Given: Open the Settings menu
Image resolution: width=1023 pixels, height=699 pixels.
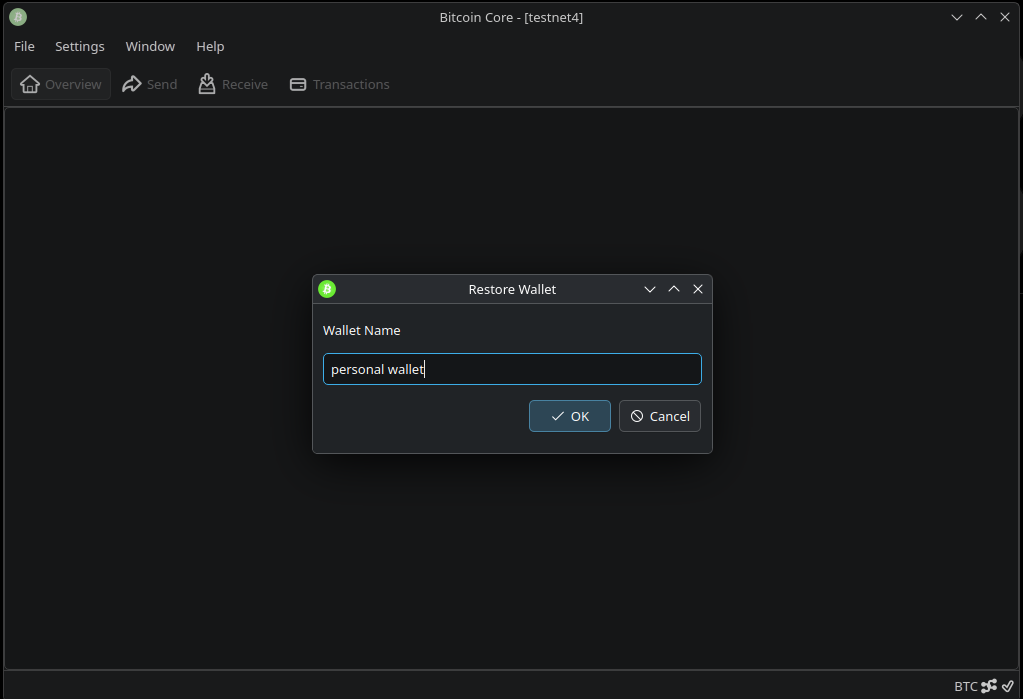Looking at the screenshot, I should [80, 46].
